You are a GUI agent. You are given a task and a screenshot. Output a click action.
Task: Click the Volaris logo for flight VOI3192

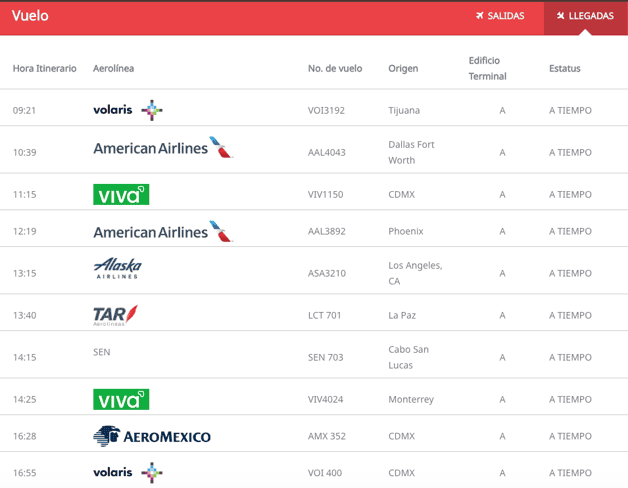(x=127, y=110)
